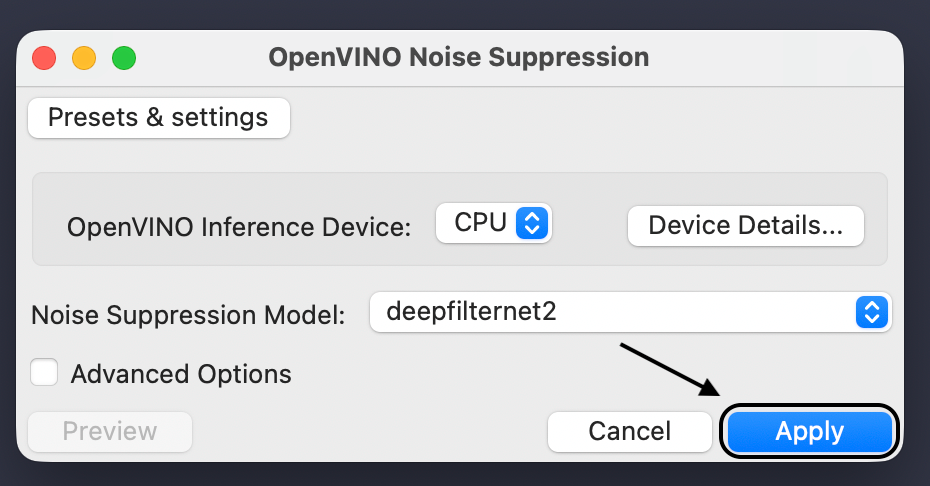930x486 pixels.
Task: Minimize window using yellow button
Action: (x=84, y=58)
